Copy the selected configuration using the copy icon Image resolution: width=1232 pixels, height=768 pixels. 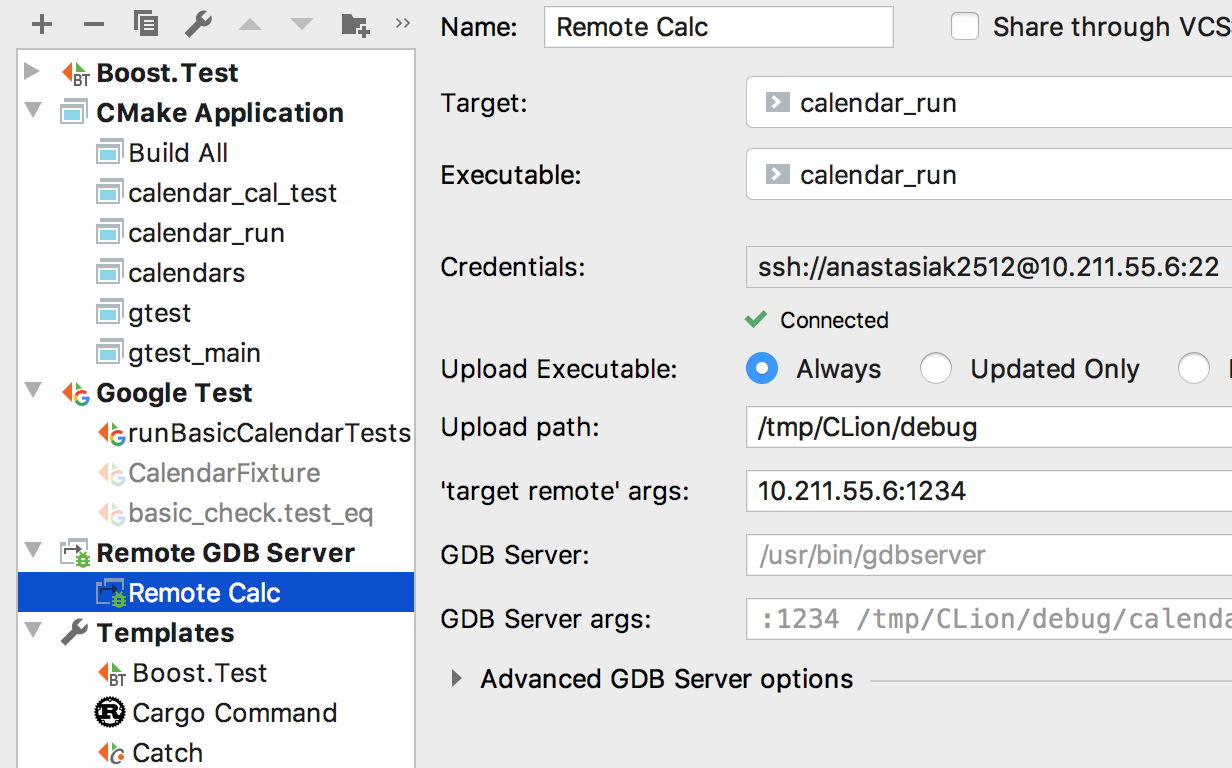coord(146,24)
